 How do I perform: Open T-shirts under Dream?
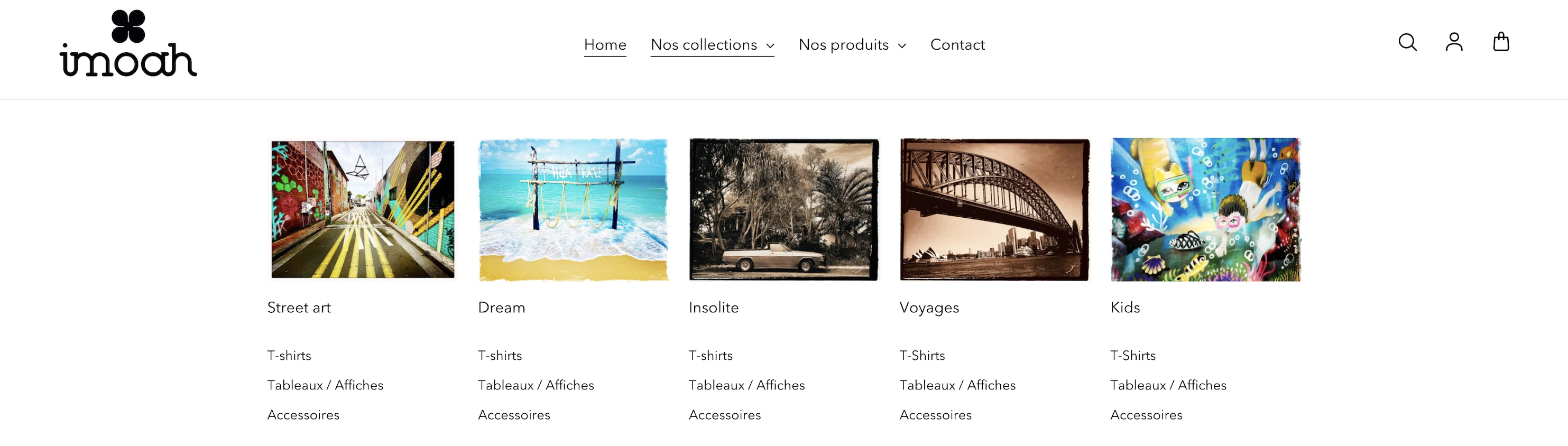(x=500, y=355)
